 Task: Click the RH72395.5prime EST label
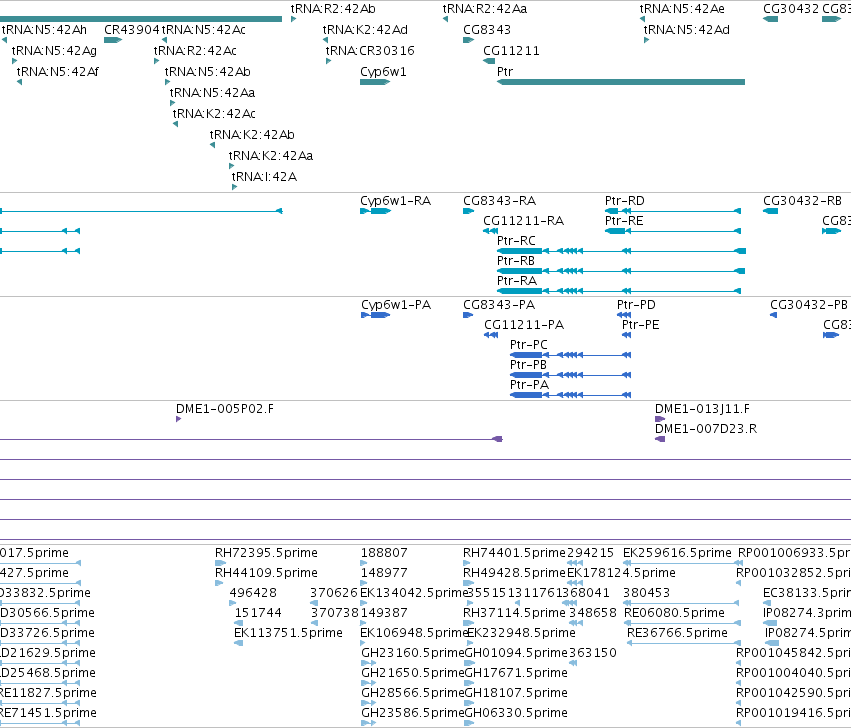[x=266, y=553]
